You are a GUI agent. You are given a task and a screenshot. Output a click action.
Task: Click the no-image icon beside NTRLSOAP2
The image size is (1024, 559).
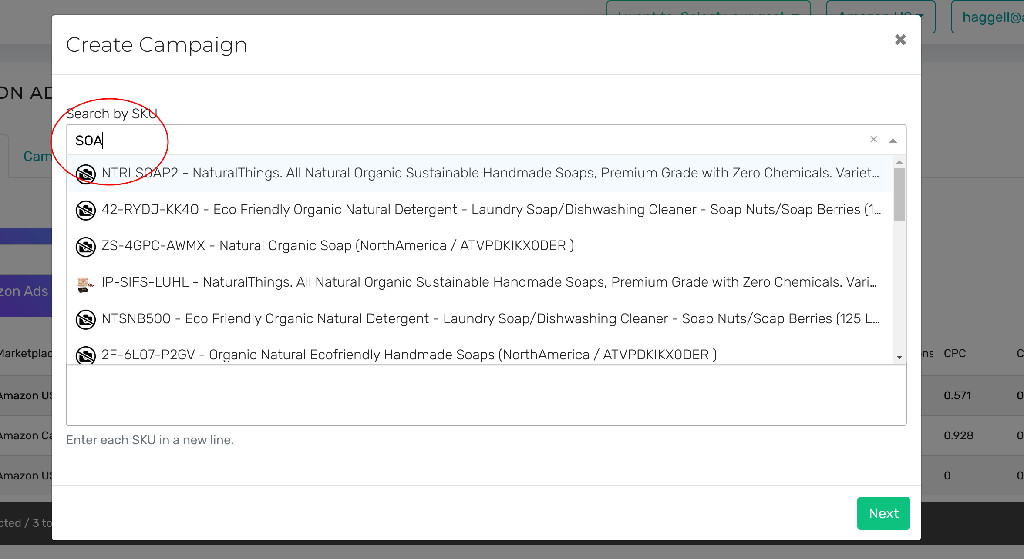(x=86, y=174)
